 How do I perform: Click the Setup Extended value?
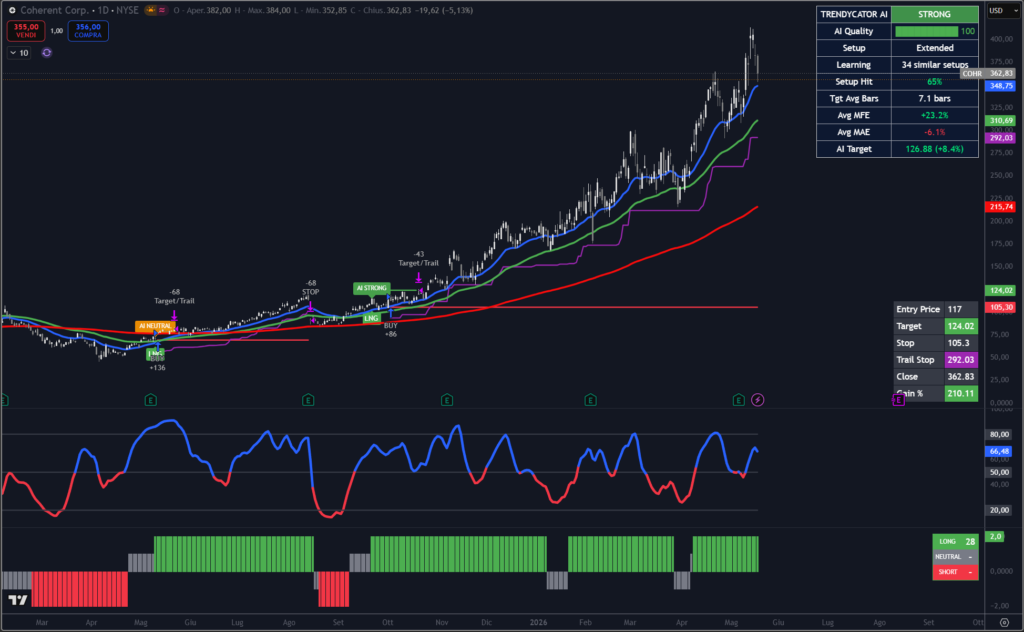(x=935, y=48)
